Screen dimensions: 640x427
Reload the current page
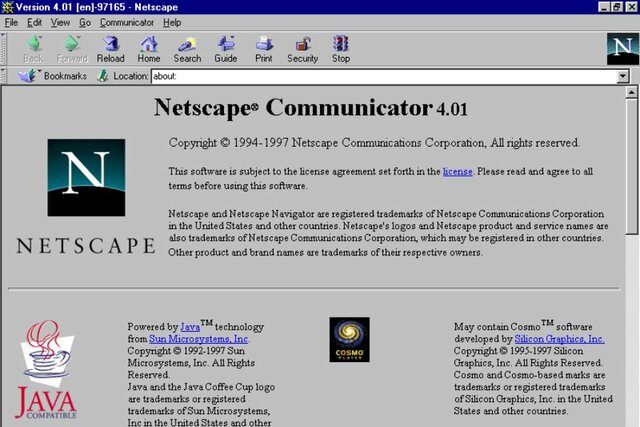[x=111, y=49]
